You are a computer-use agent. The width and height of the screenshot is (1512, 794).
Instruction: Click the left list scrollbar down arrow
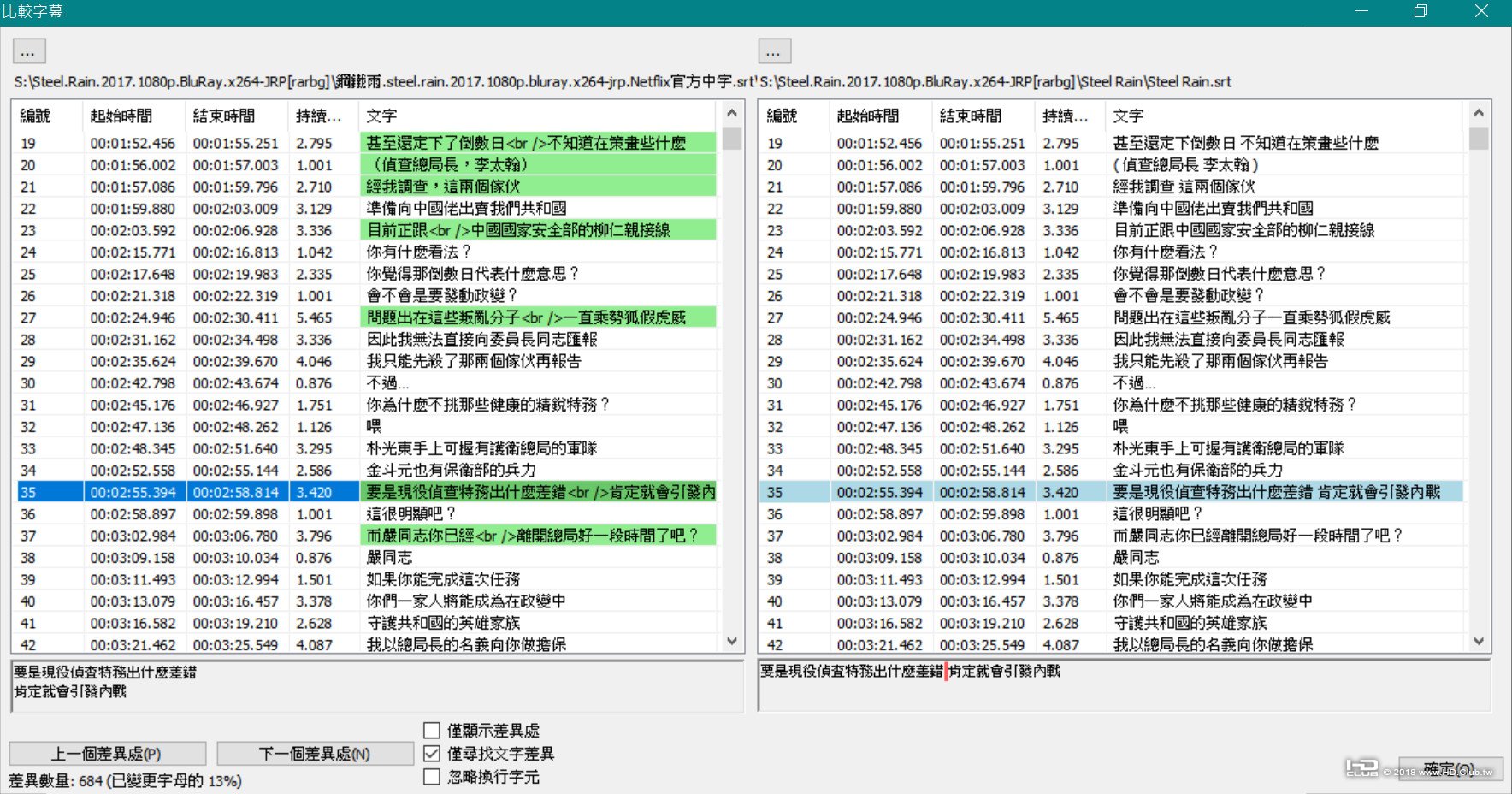(x=731, y=641)
